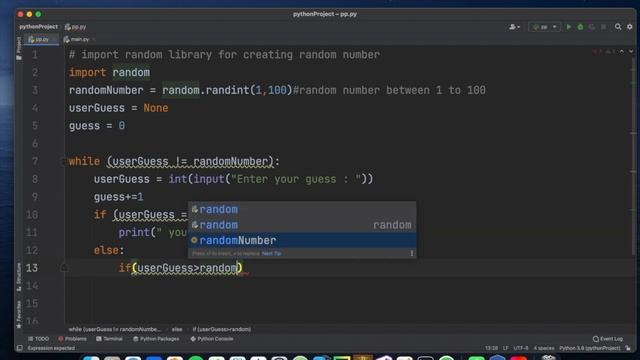Click line number 13 in the gutter
The height and width of the screenshot is (360, 640).
click(x=32, y=268)
